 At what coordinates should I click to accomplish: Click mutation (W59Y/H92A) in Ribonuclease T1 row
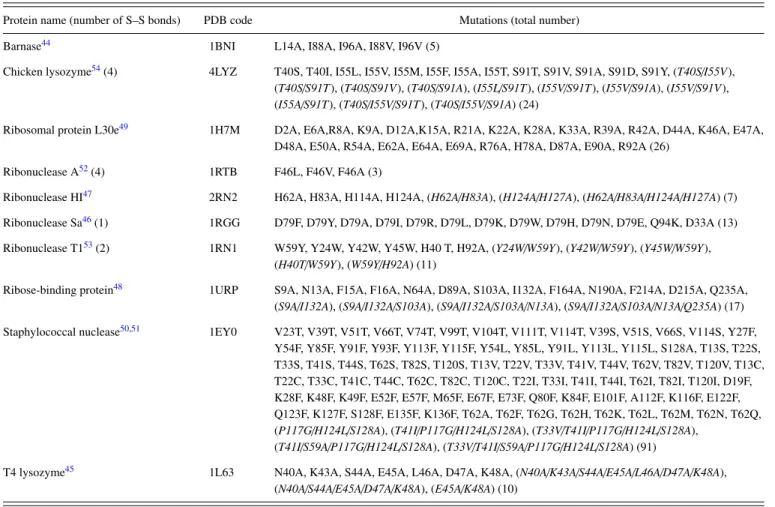point(381,265)
